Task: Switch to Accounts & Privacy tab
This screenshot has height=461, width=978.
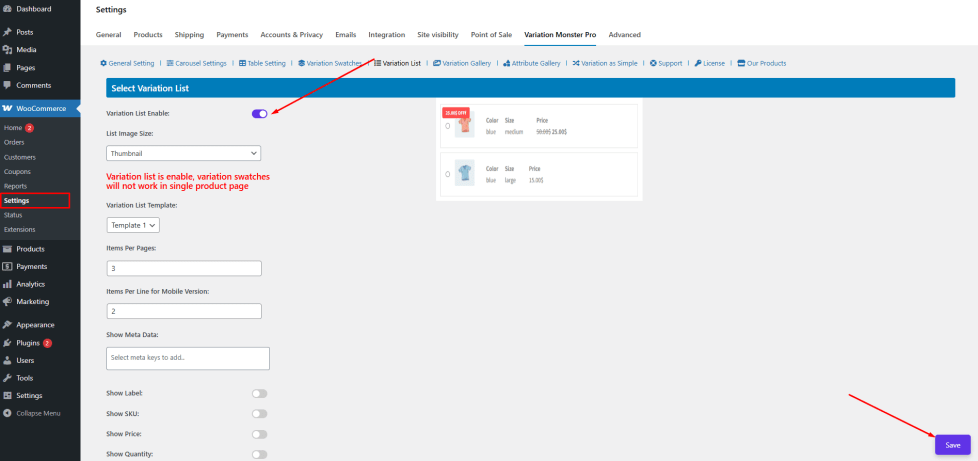Action: 291,35
